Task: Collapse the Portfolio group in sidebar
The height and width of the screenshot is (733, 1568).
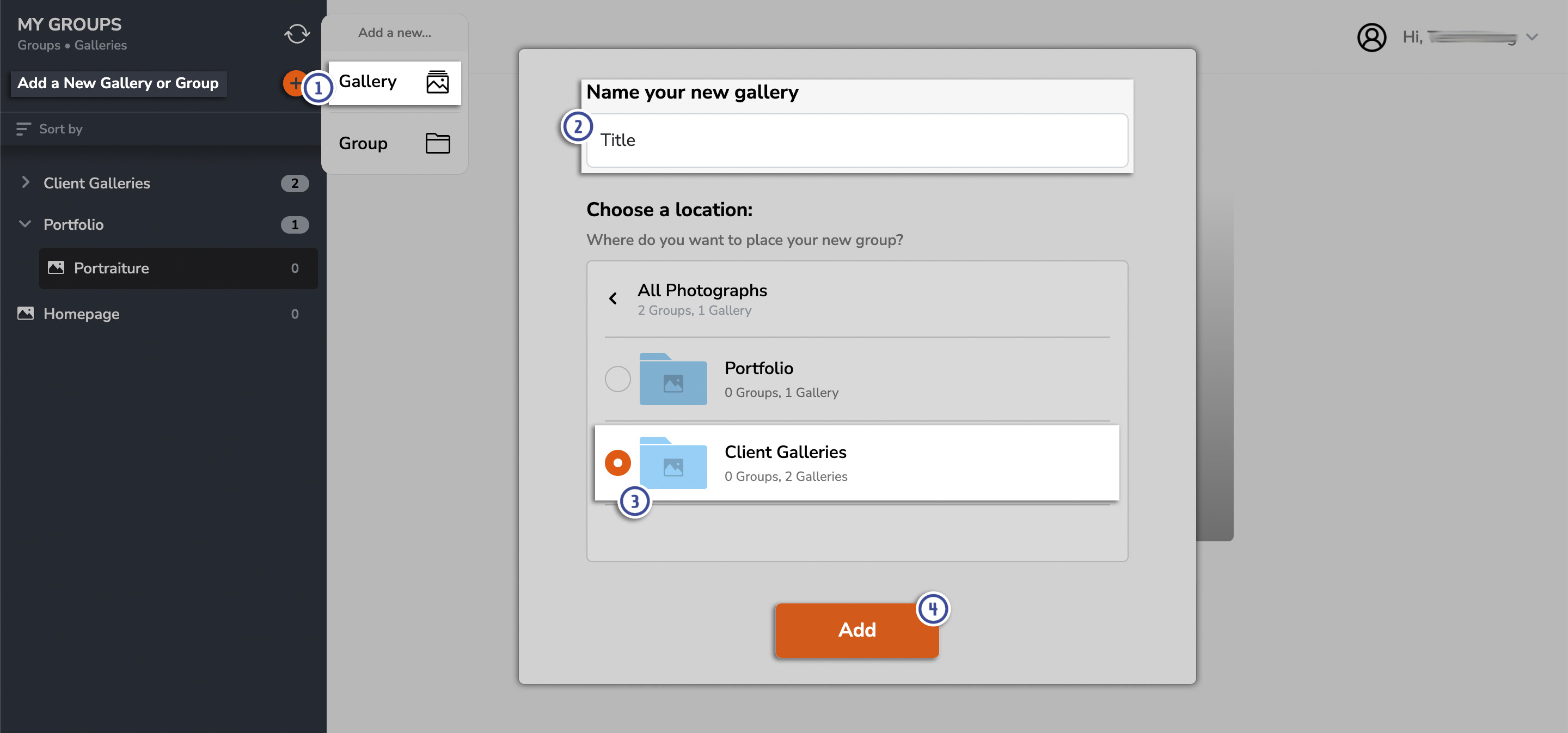Action: click(26, 224)
